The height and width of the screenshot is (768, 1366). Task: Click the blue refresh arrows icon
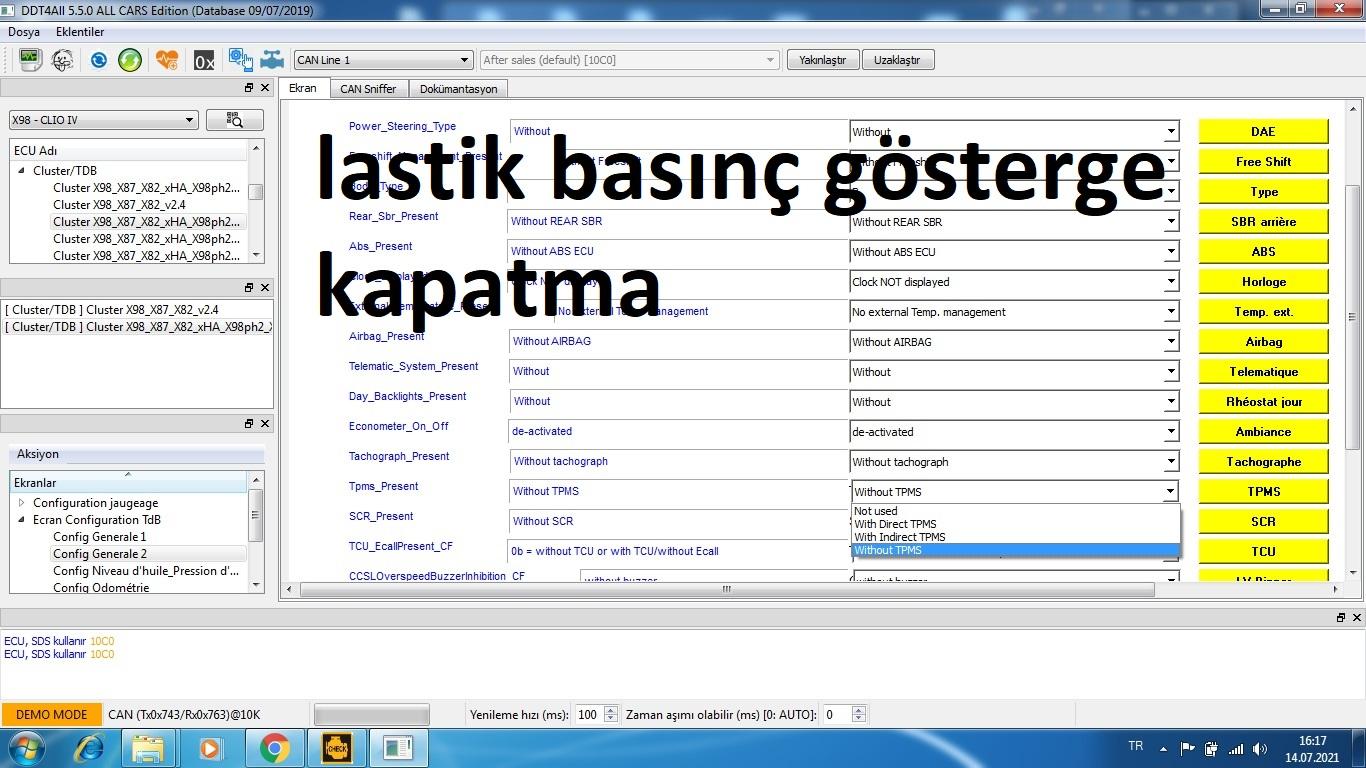tap(98, 60)
